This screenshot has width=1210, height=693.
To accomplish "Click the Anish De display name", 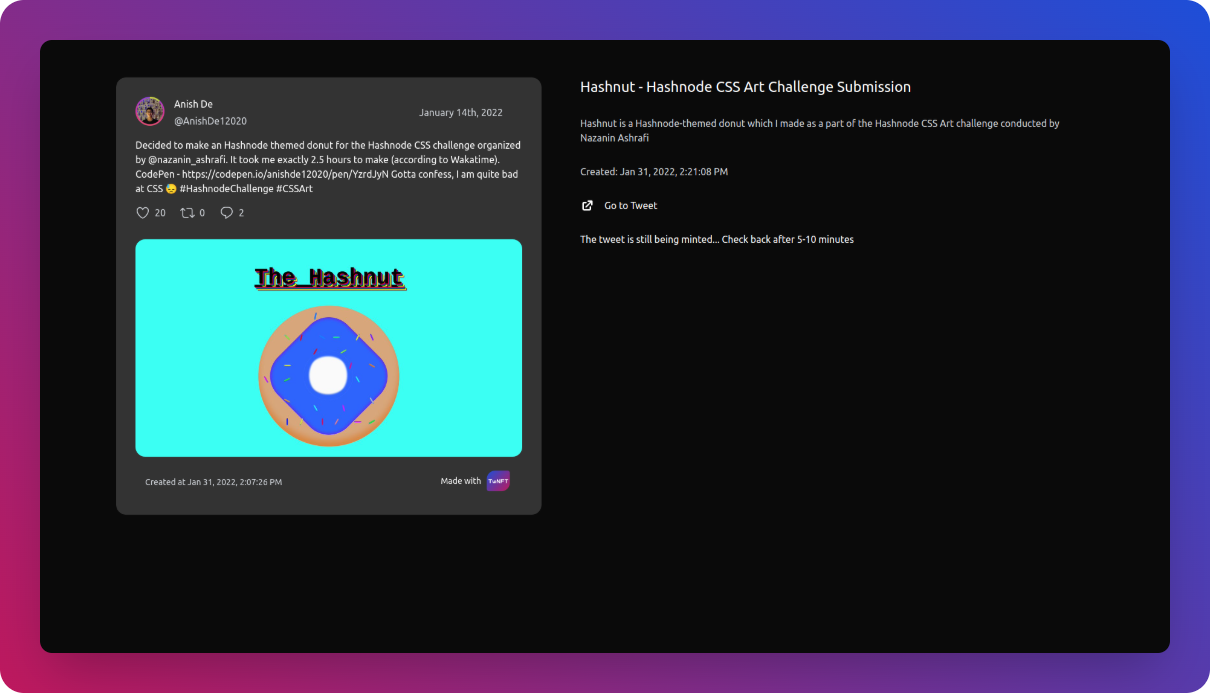I will pos(193,104).
